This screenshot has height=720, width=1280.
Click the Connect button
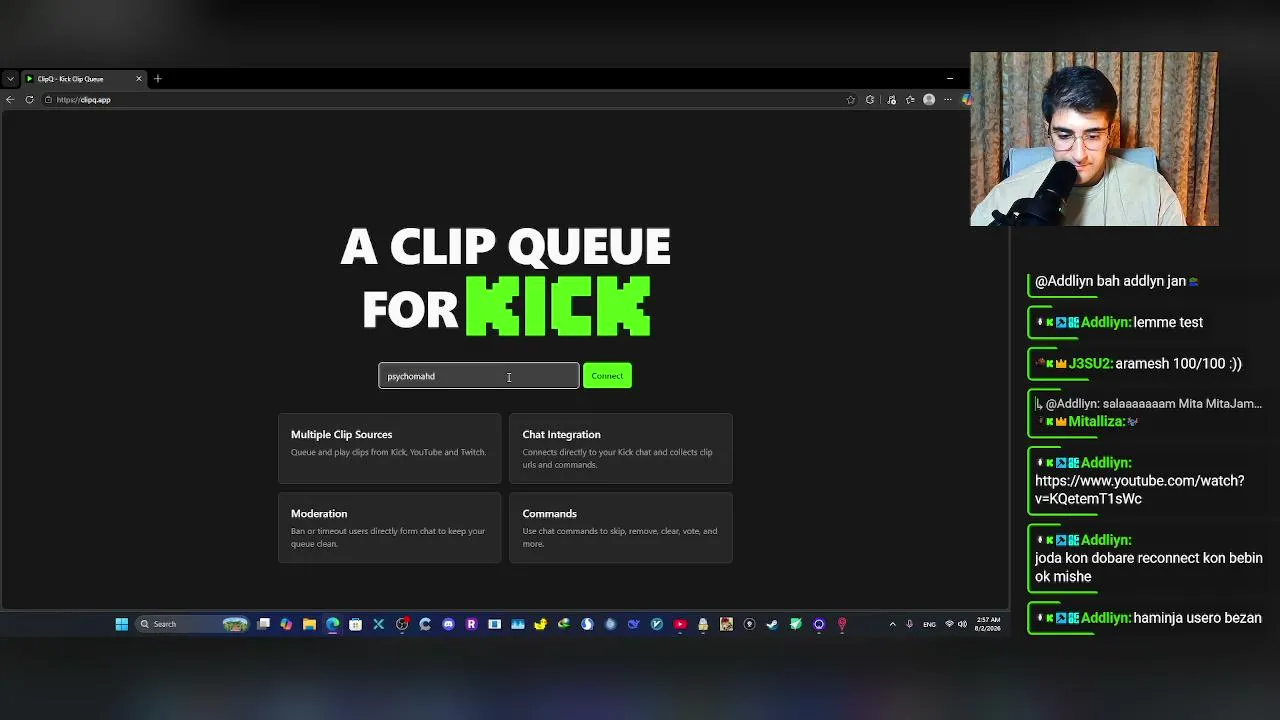coord(607,376)
